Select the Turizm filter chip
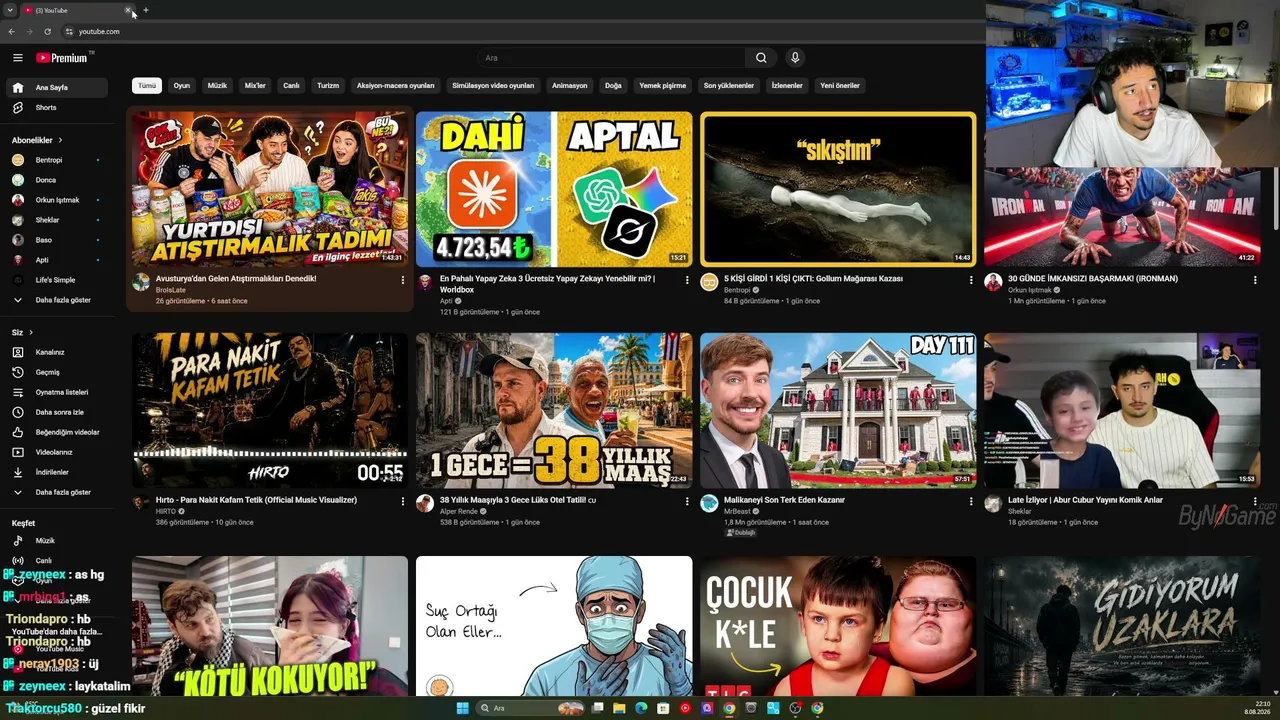The width and height of the screenshot is (1280, 720). point(328,86)
